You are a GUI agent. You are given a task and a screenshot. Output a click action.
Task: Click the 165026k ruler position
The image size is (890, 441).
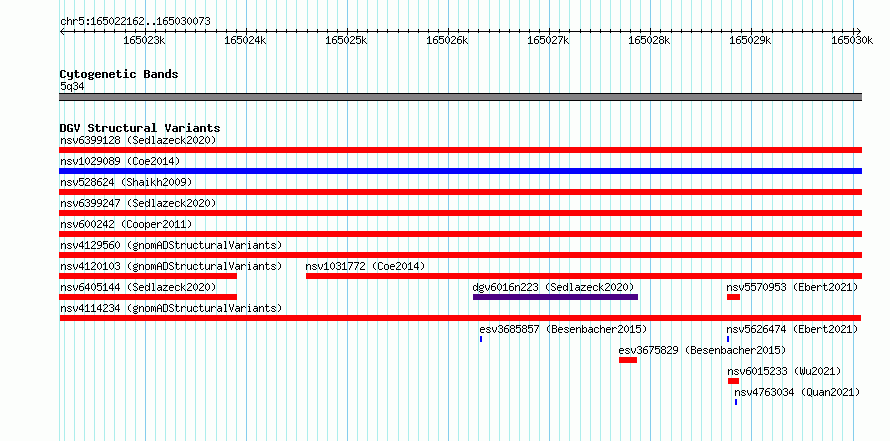(x=447, y=40)
